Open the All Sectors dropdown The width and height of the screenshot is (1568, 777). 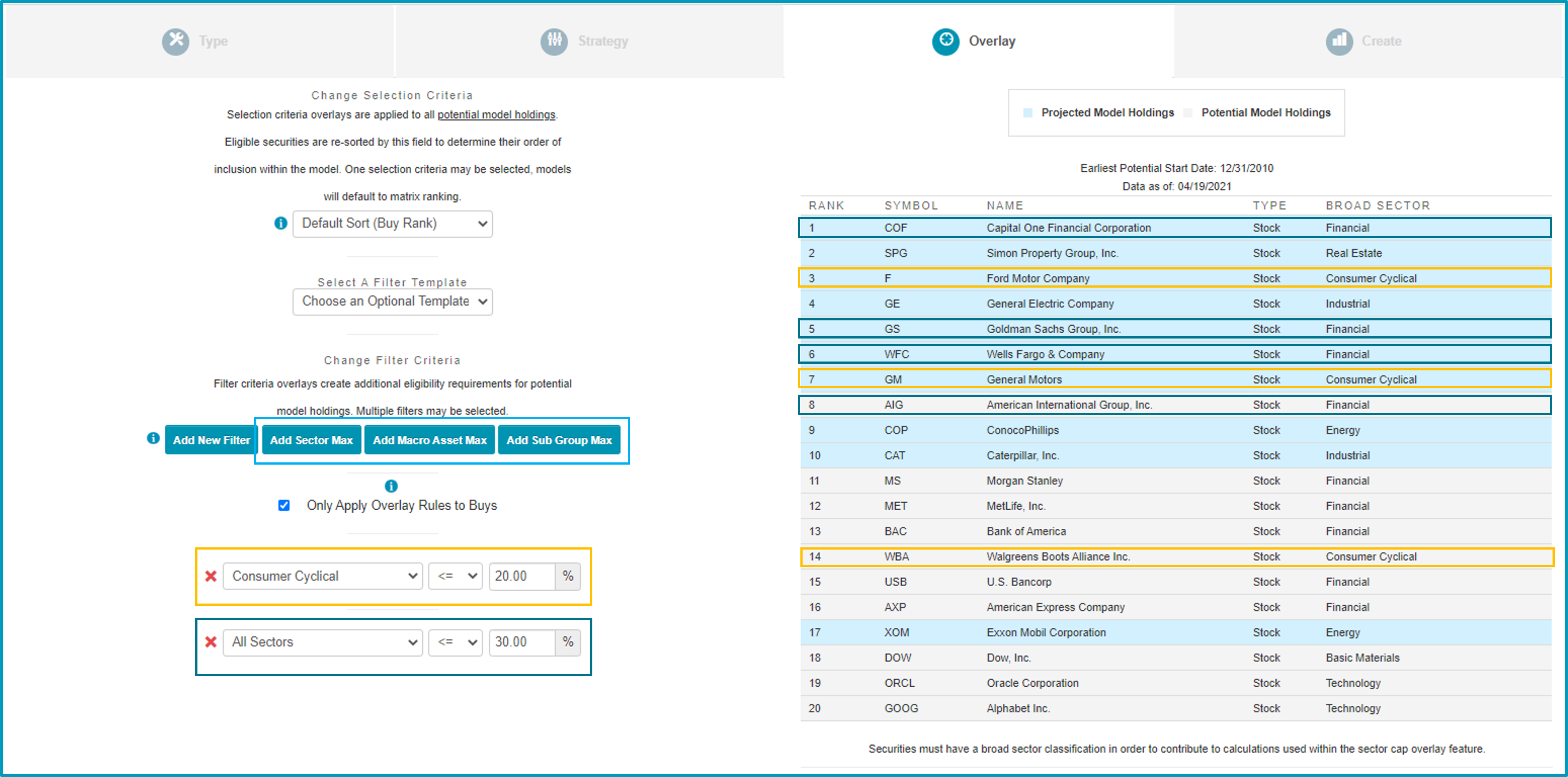click(323, 642)
